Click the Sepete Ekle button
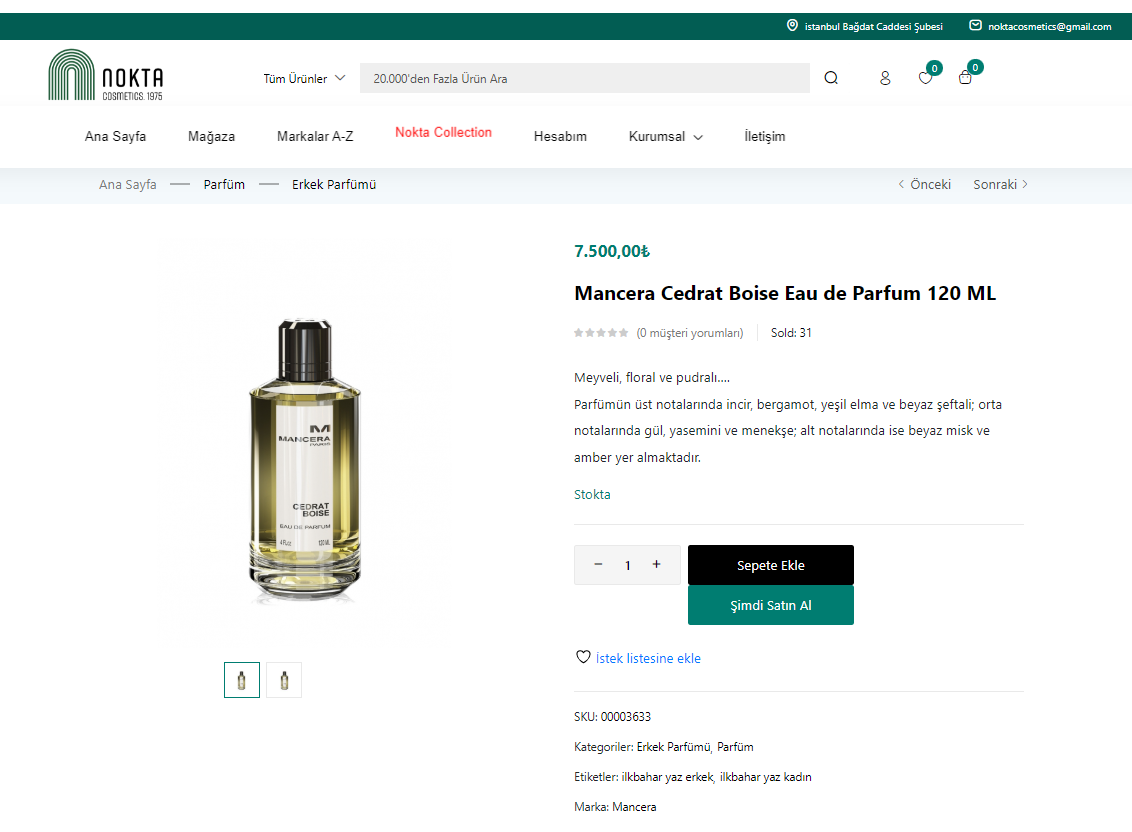The image size is (1132, 832). pyautogui.click(x=770, y=565)
